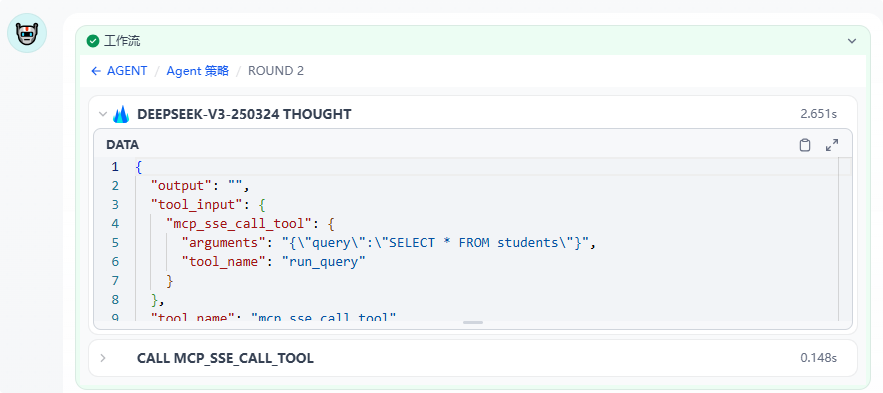Select the ROUND 2 breadcrumb item

tap(276, 71)
